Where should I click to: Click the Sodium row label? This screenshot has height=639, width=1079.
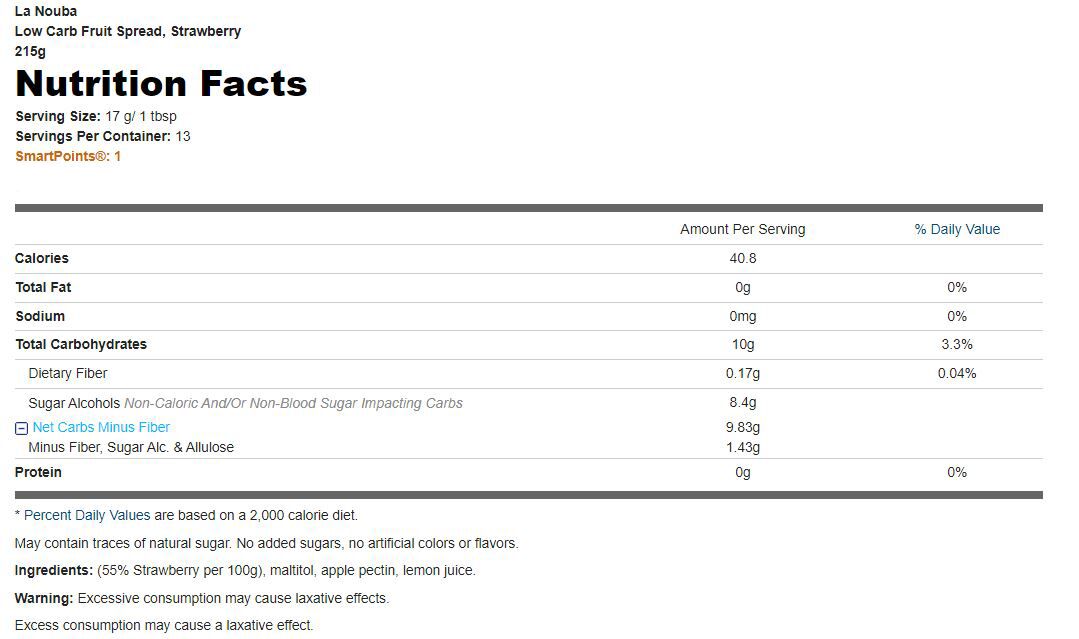(x=40, y=316)
